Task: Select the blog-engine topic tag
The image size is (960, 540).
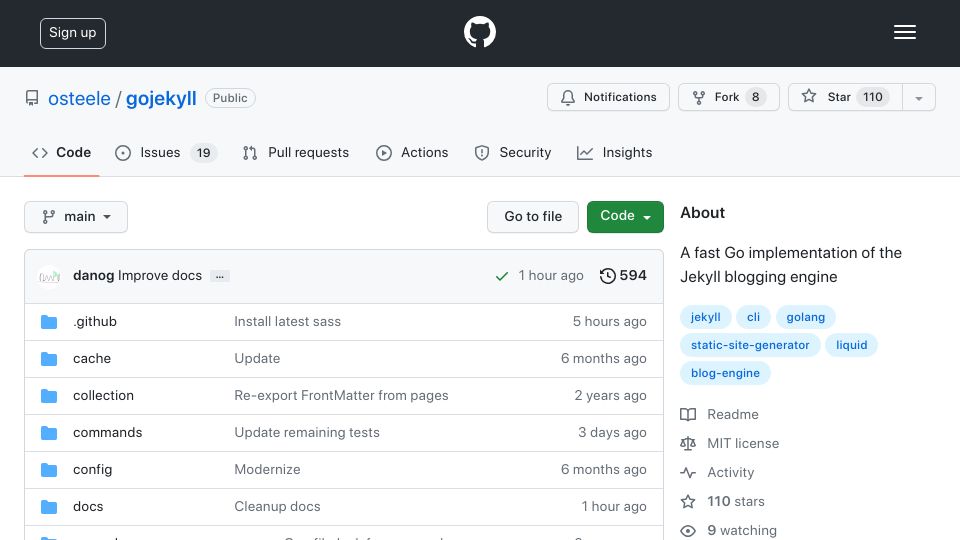Action: pyautogui.click(x=726, y=373)
